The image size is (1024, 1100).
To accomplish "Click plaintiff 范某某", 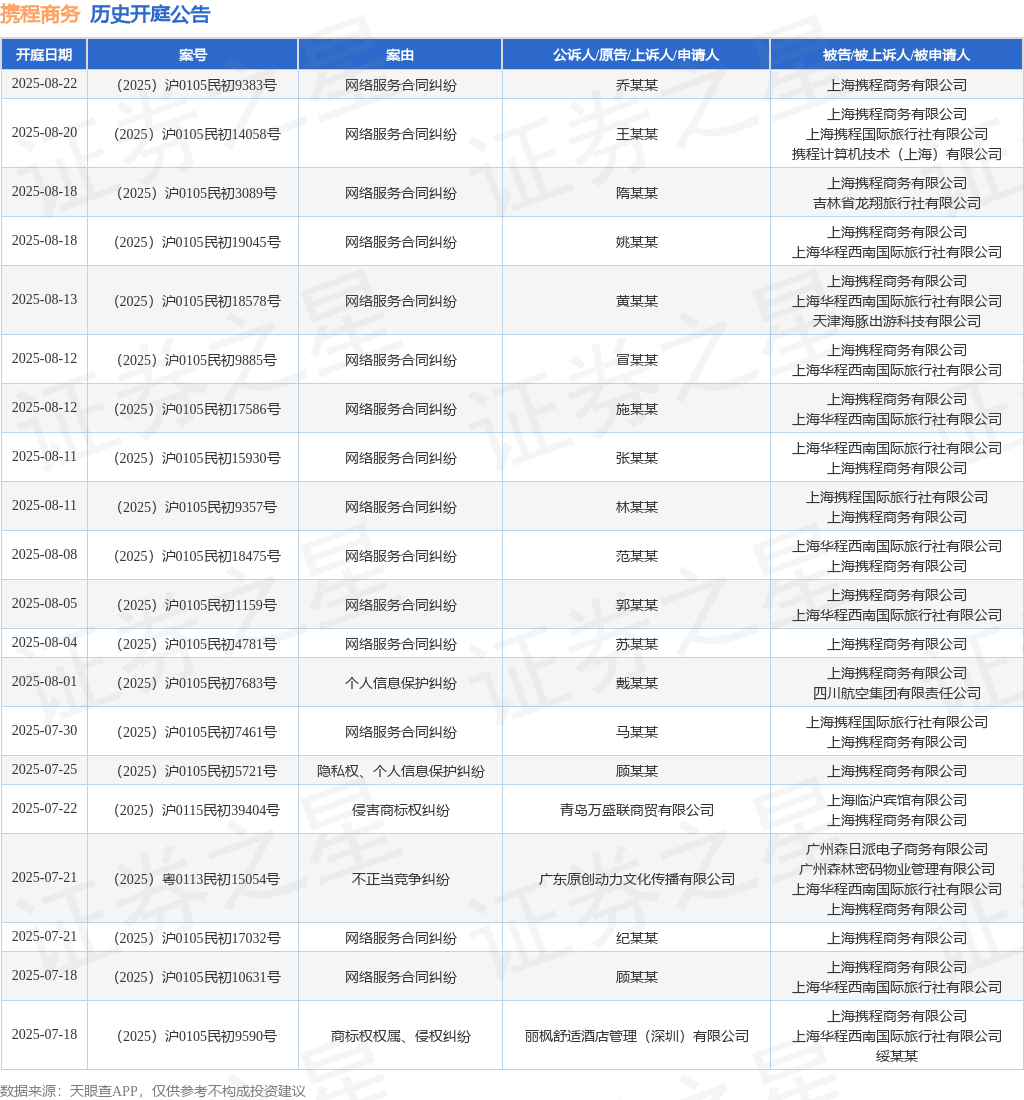I will pos(637,556).
